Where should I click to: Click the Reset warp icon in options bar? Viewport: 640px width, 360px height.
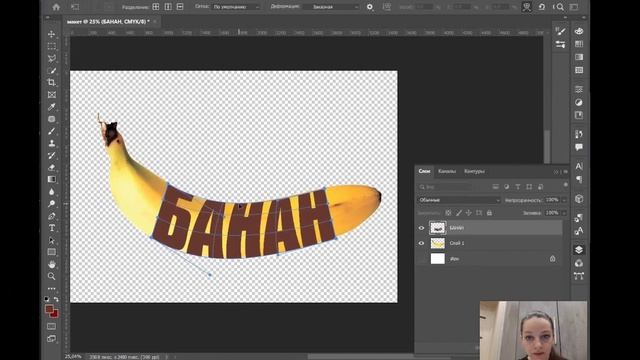click(542, 7)
